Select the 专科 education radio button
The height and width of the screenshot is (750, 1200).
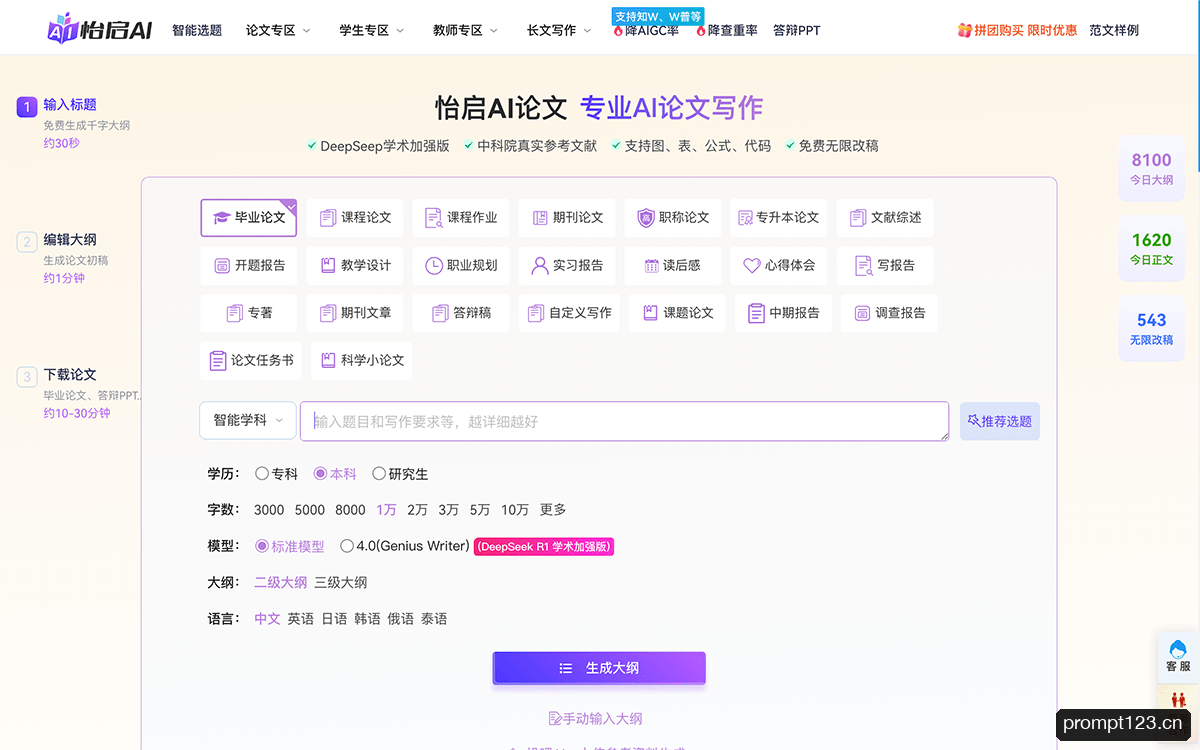click(x=262, y=474)
